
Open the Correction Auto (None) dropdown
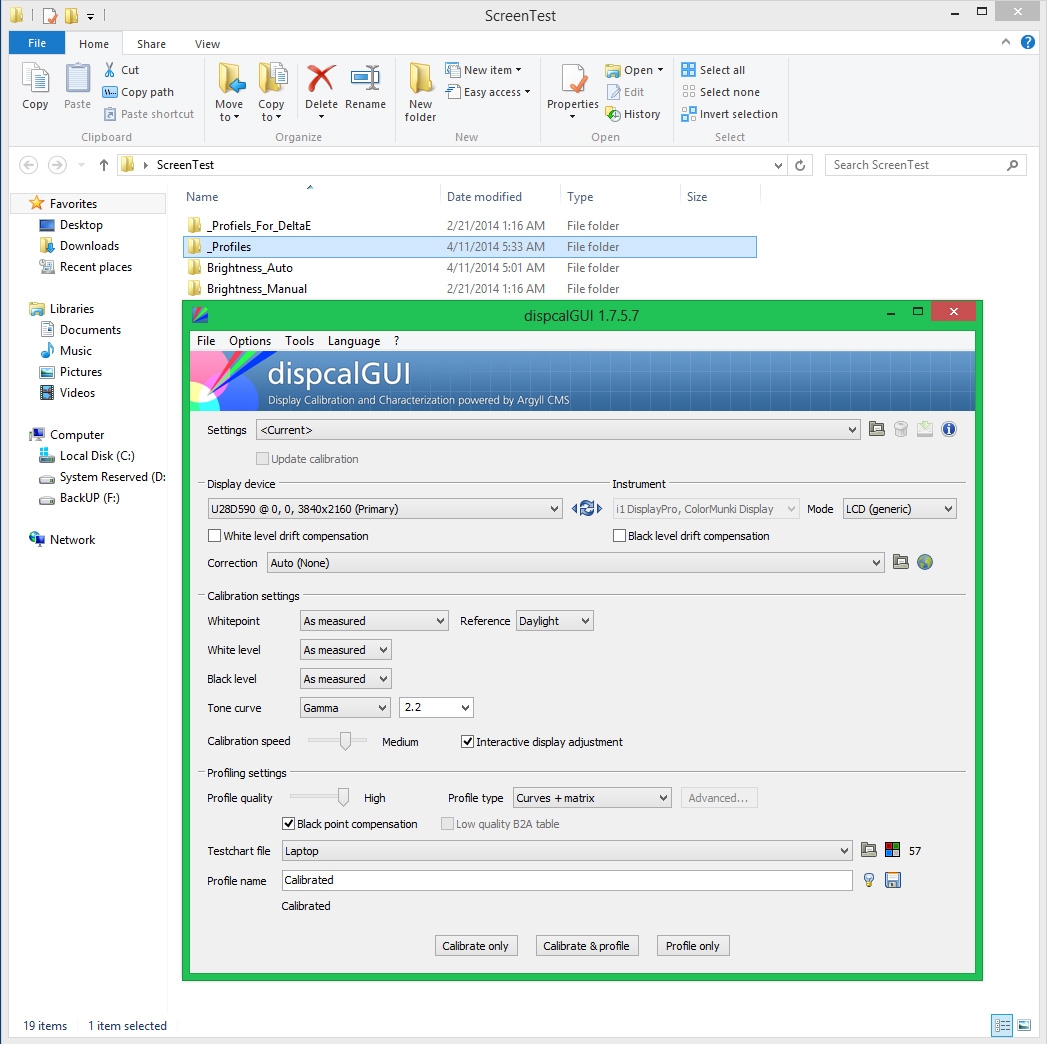coord(576,562)
